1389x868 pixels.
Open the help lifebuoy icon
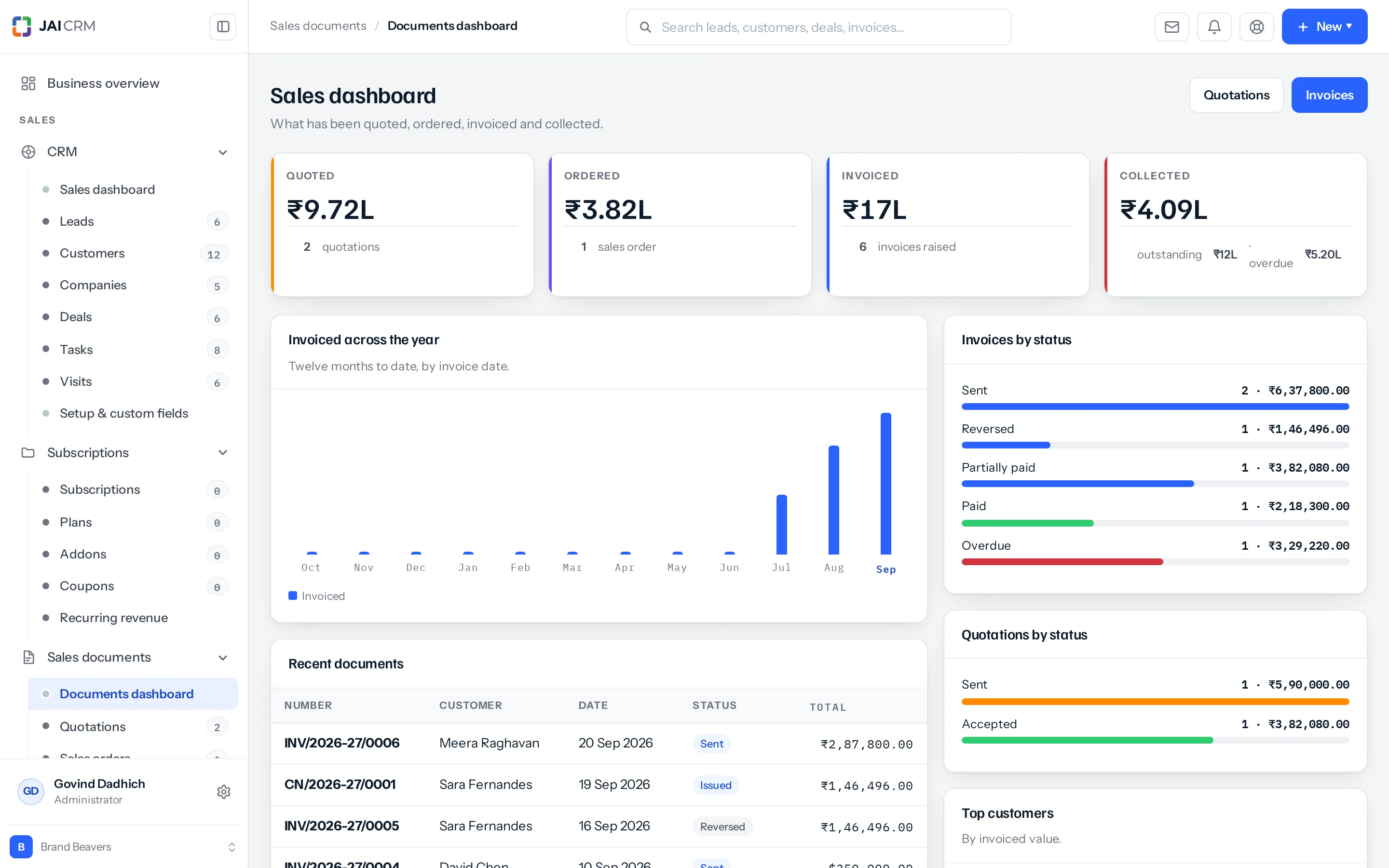tap(1256, 27)
